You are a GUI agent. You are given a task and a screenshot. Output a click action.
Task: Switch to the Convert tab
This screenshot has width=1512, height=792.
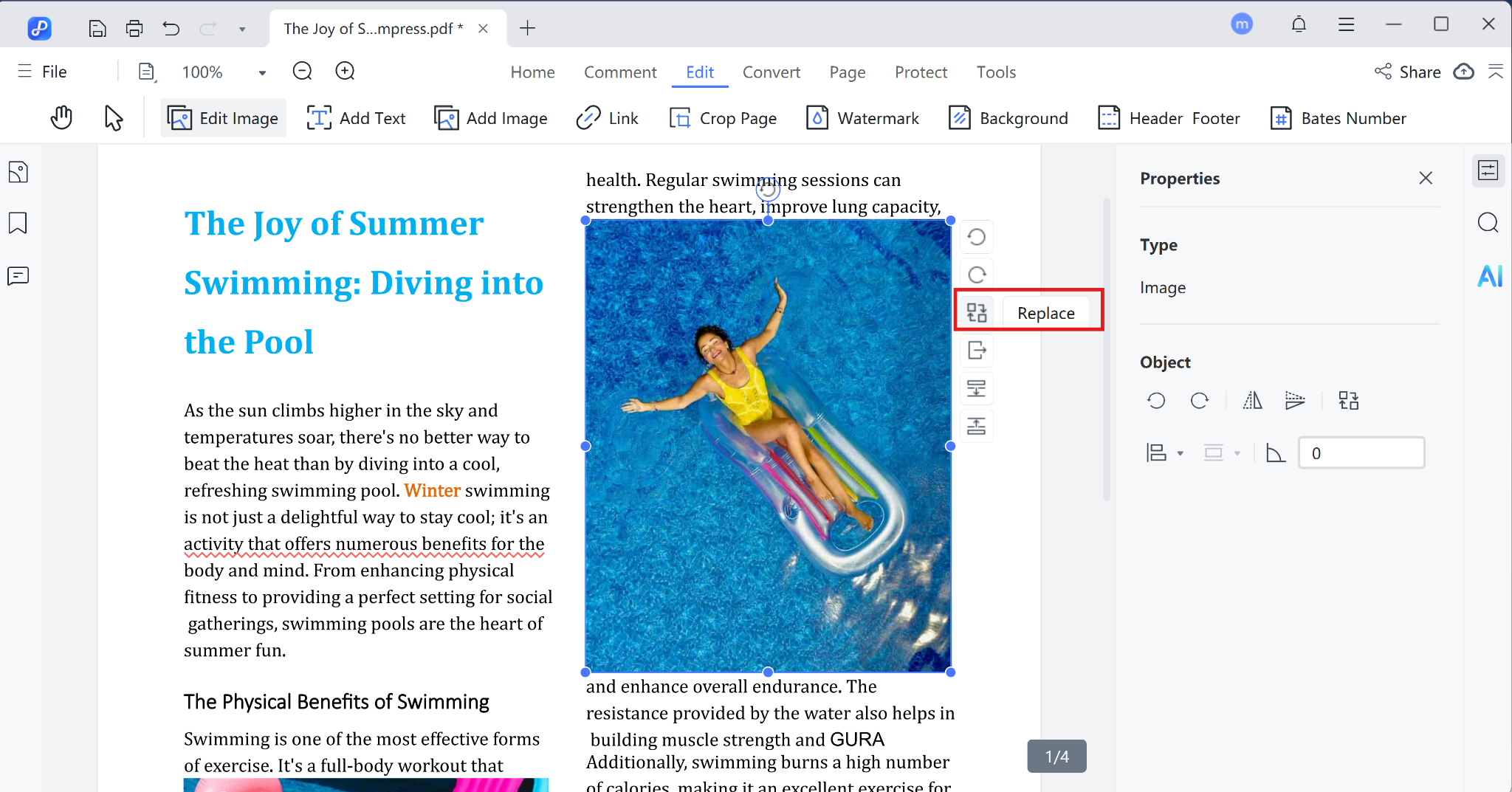[771, 72]
